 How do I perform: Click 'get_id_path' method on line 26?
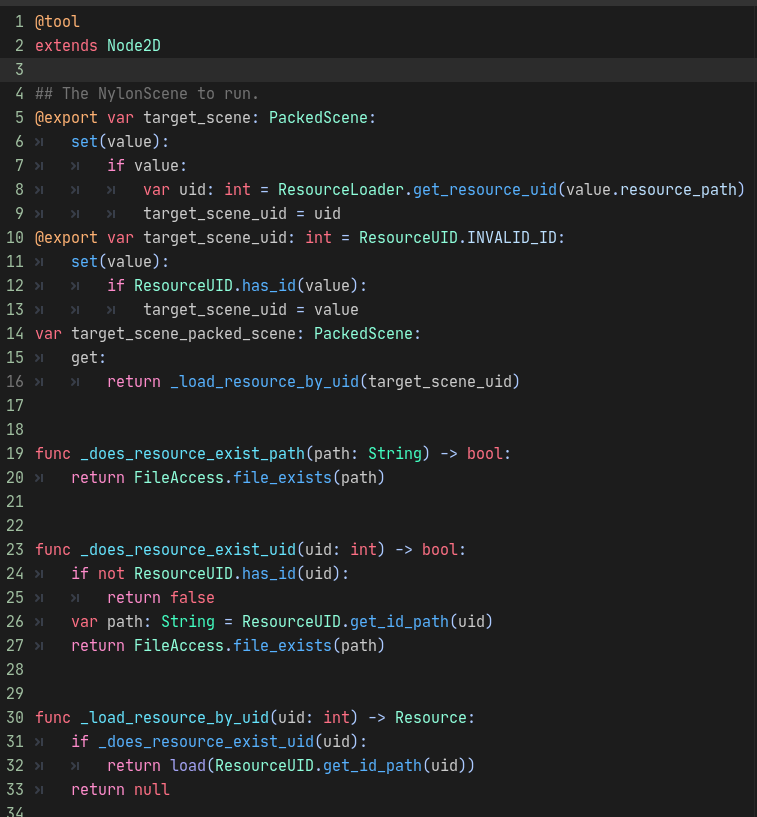[x=399, y=621]
